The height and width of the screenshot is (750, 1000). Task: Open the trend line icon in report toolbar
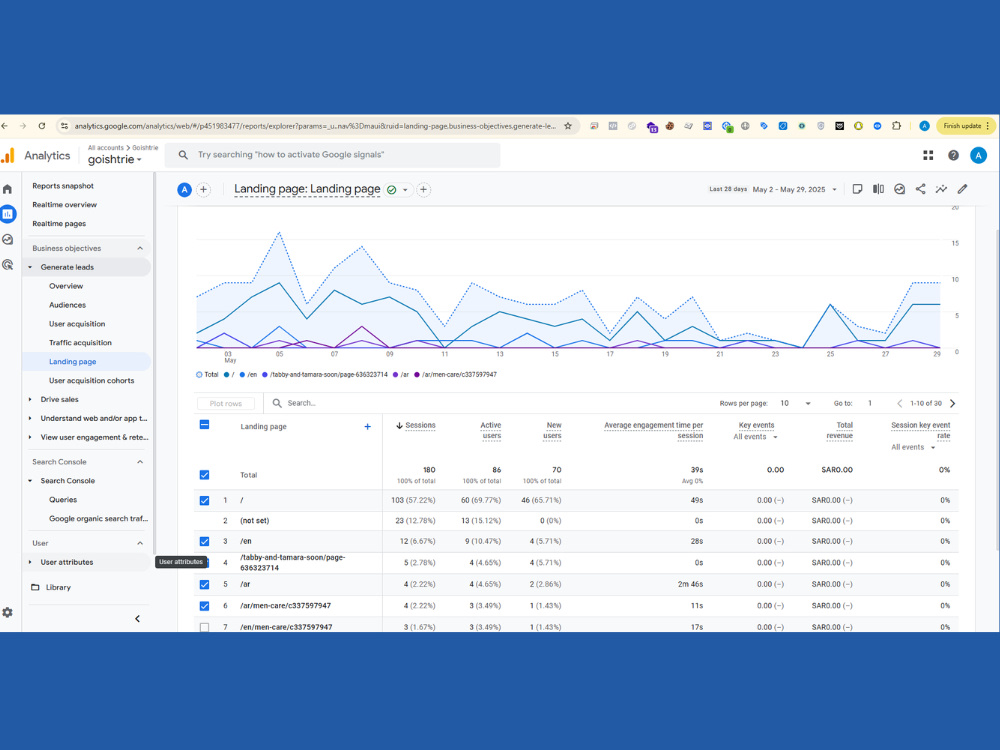pos(941,189)
